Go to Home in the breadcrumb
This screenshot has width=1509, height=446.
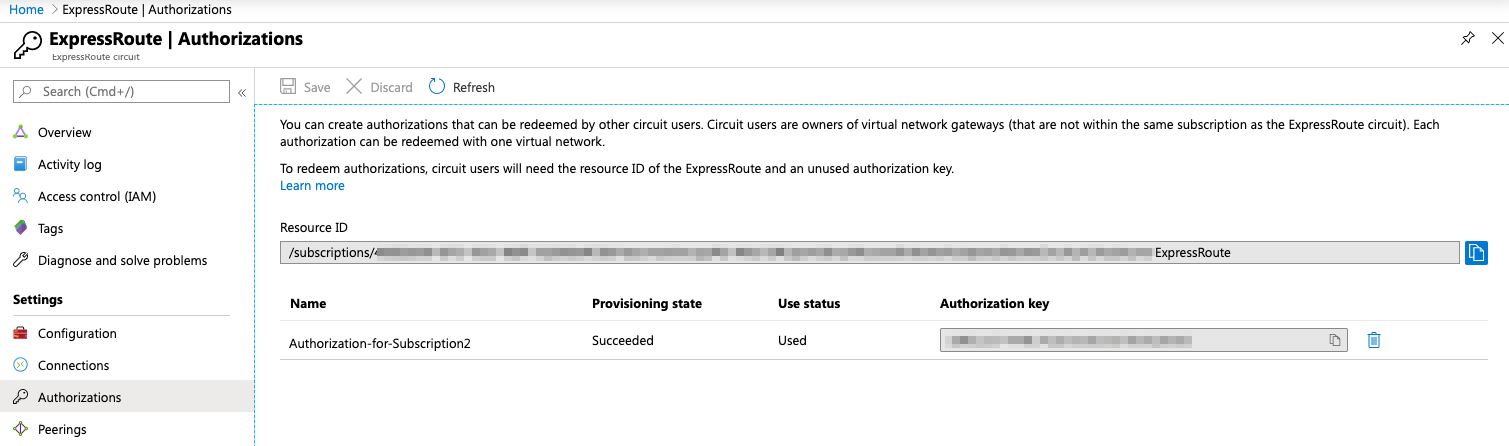coord(26,10)
